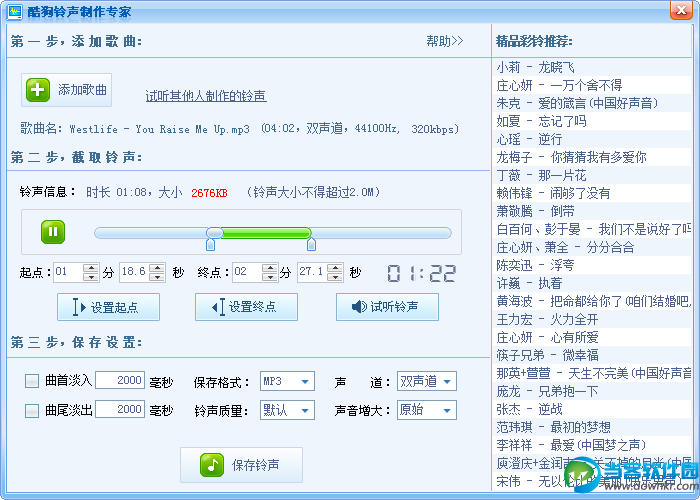Viewport: 700px width, 500px height.
Task: Click the music note icon on Save Ringtone
Action: pos(212,465)
